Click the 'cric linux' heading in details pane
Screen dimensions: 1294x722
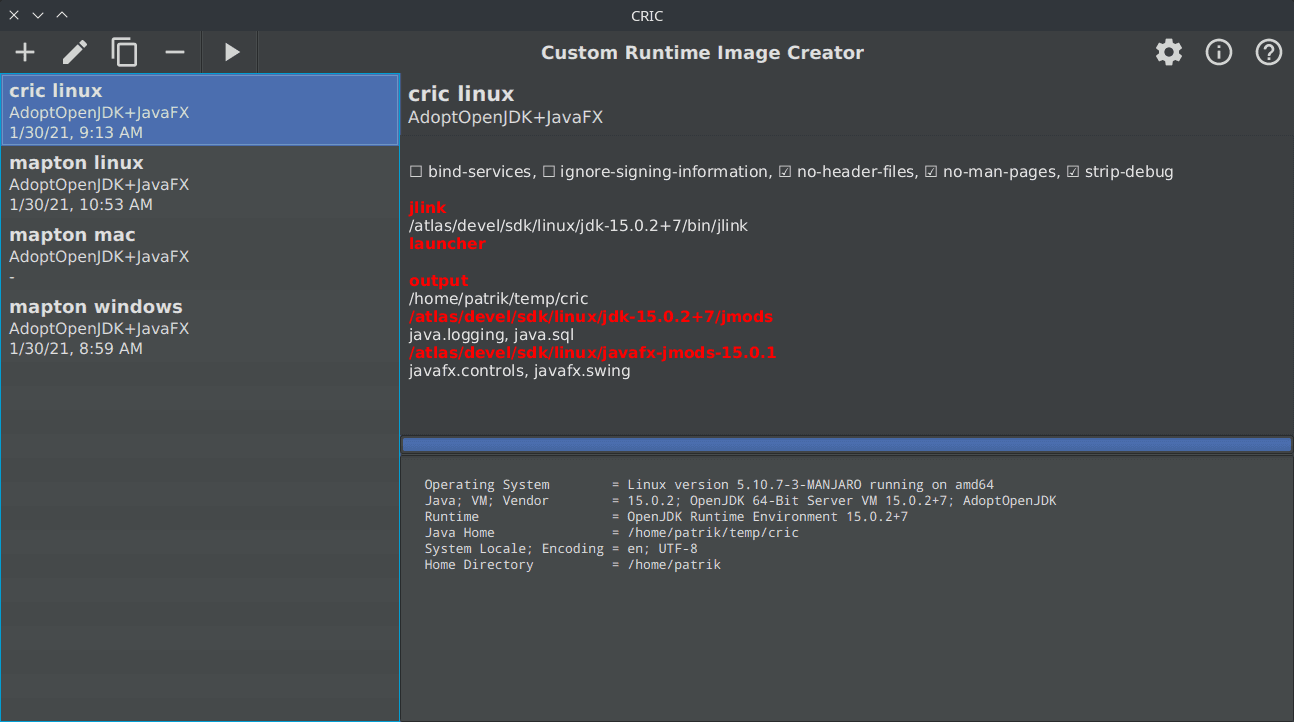tap(461, 94)
